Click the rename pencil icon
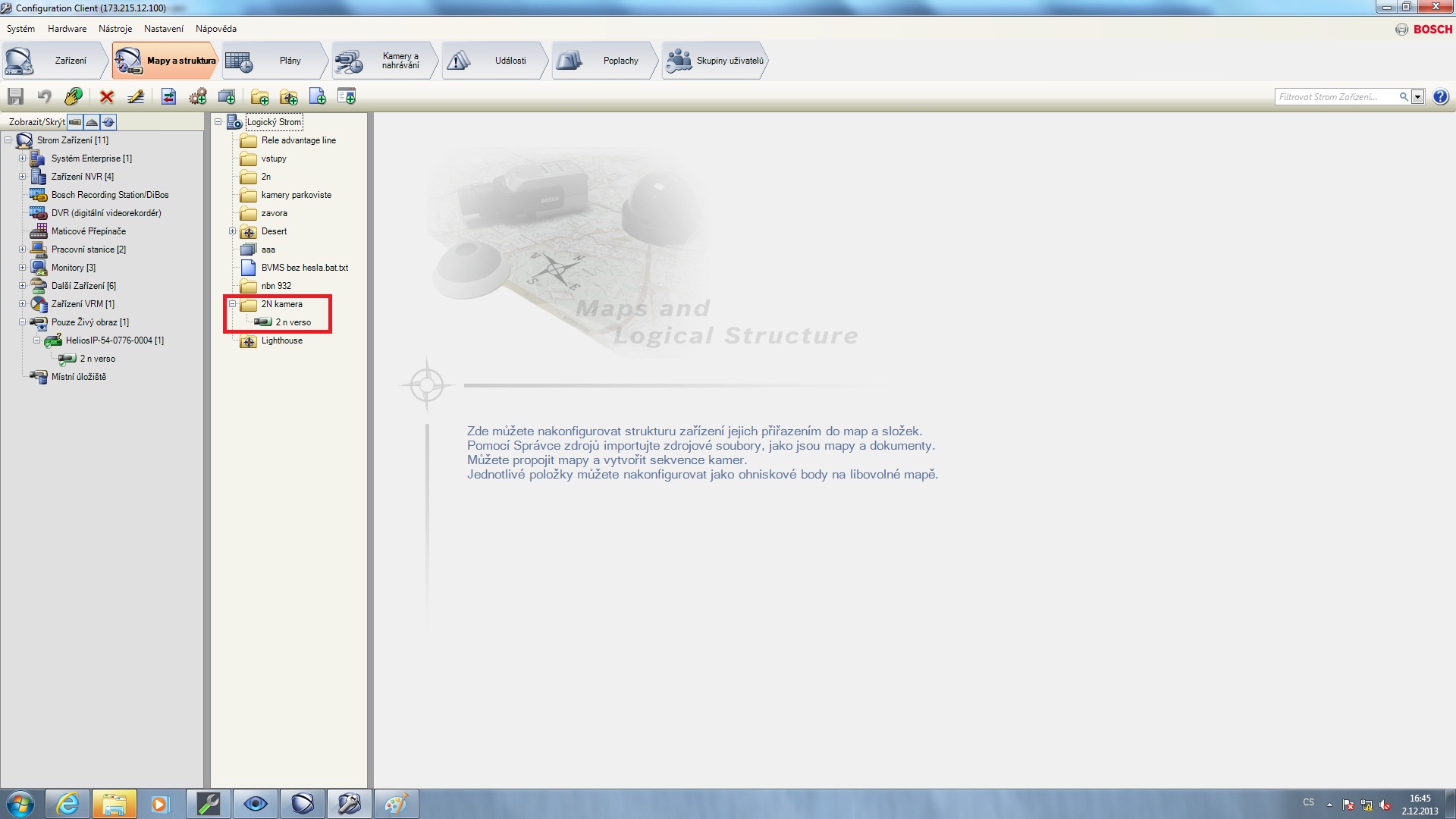Viewport: 1456px width, 819px height. tap(136, 96)
